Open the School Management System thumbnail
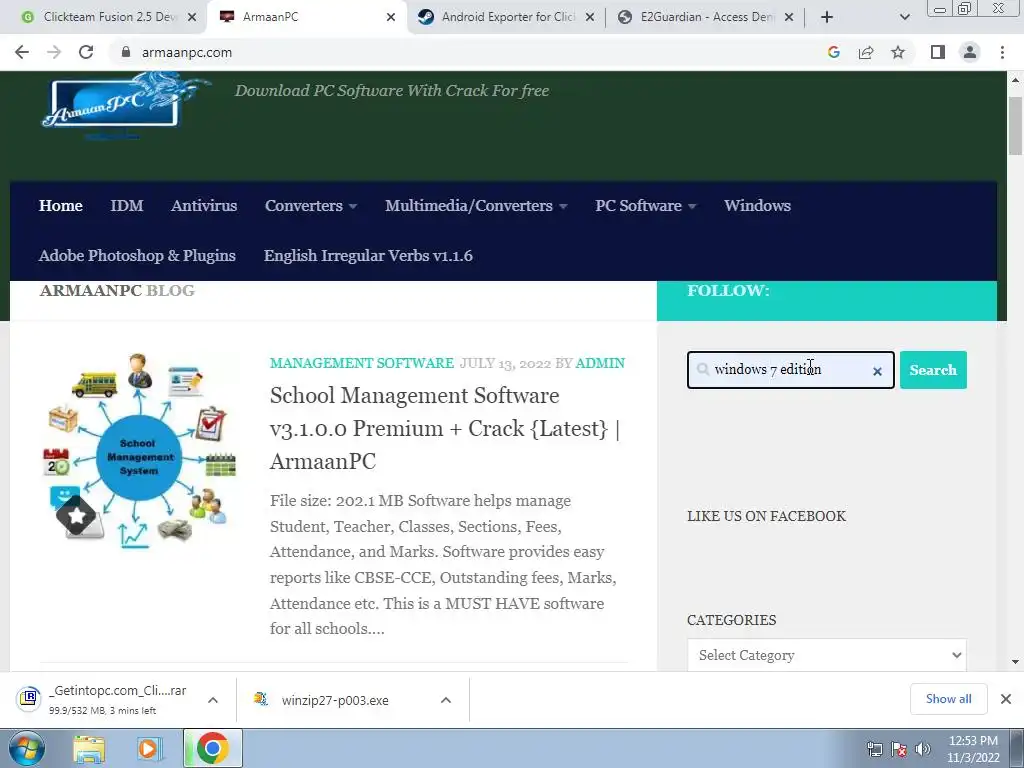Viewport: 1024px width, 768px height. 139,452
